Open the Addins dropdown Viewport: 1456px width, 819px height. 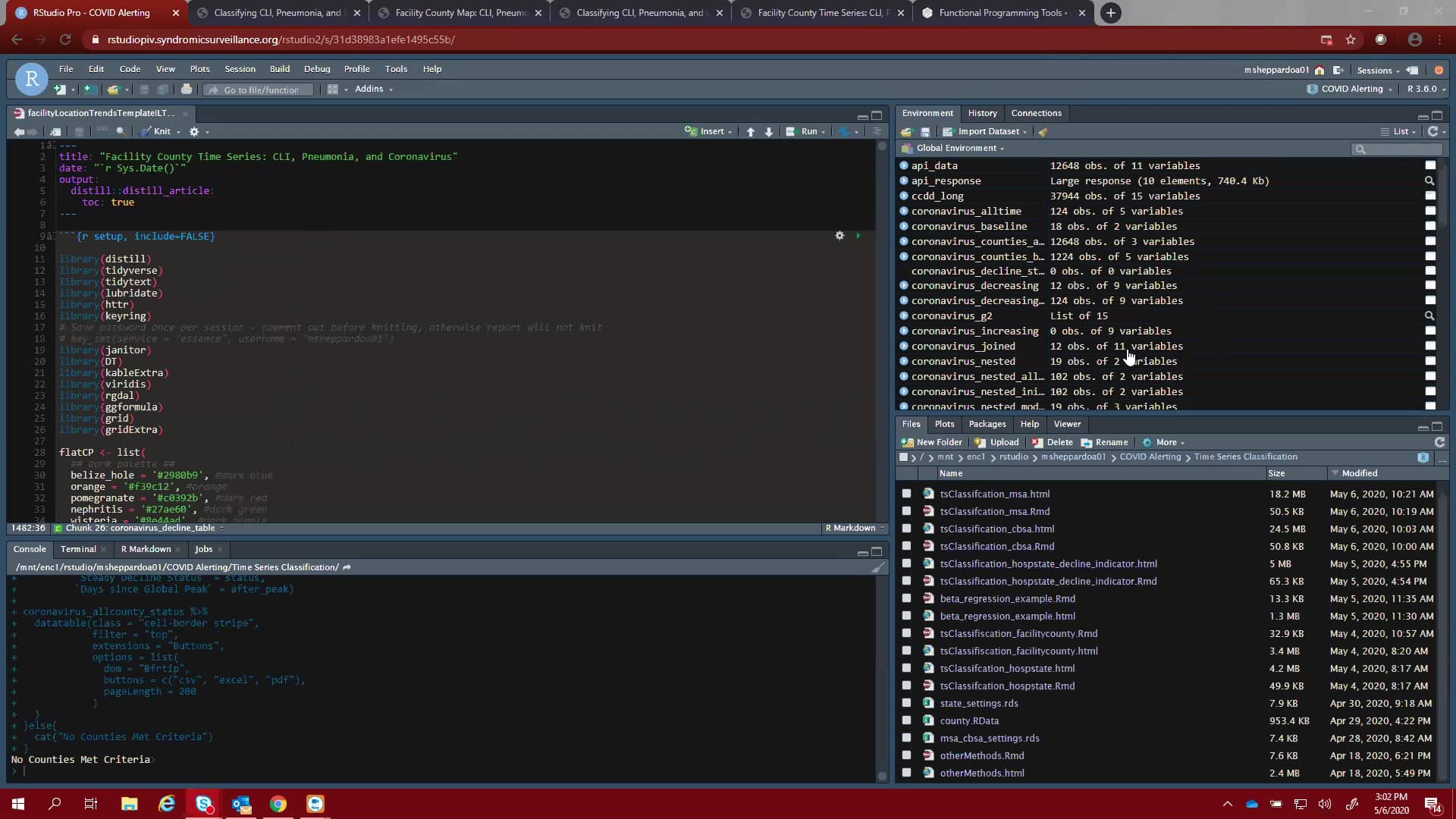pos(373,89)
